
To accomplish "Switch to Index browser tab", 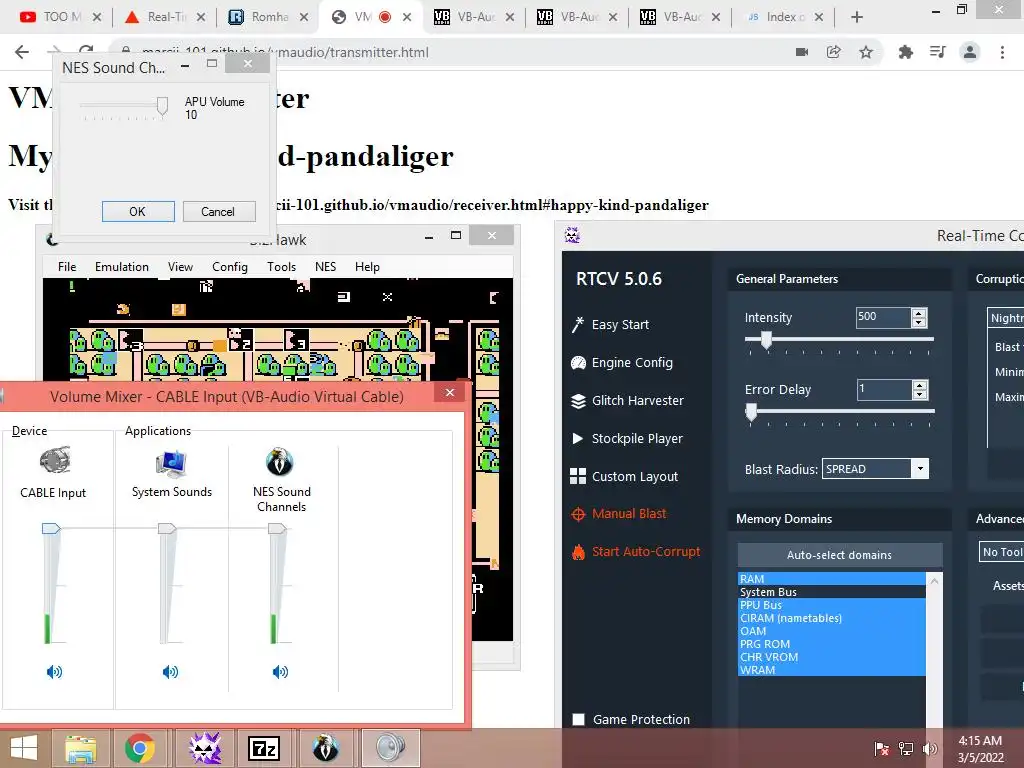I will (x=784, y=17).
